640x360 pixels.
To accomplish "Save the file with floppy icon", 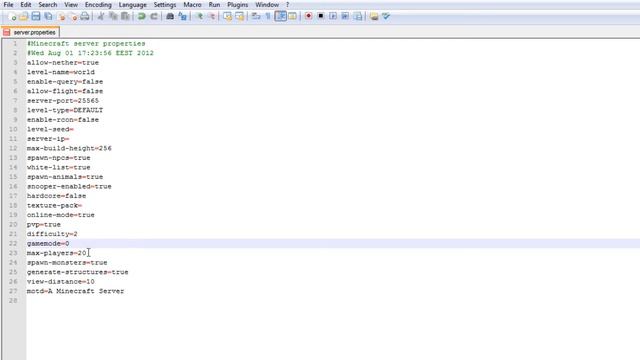I will pos(36,16).
